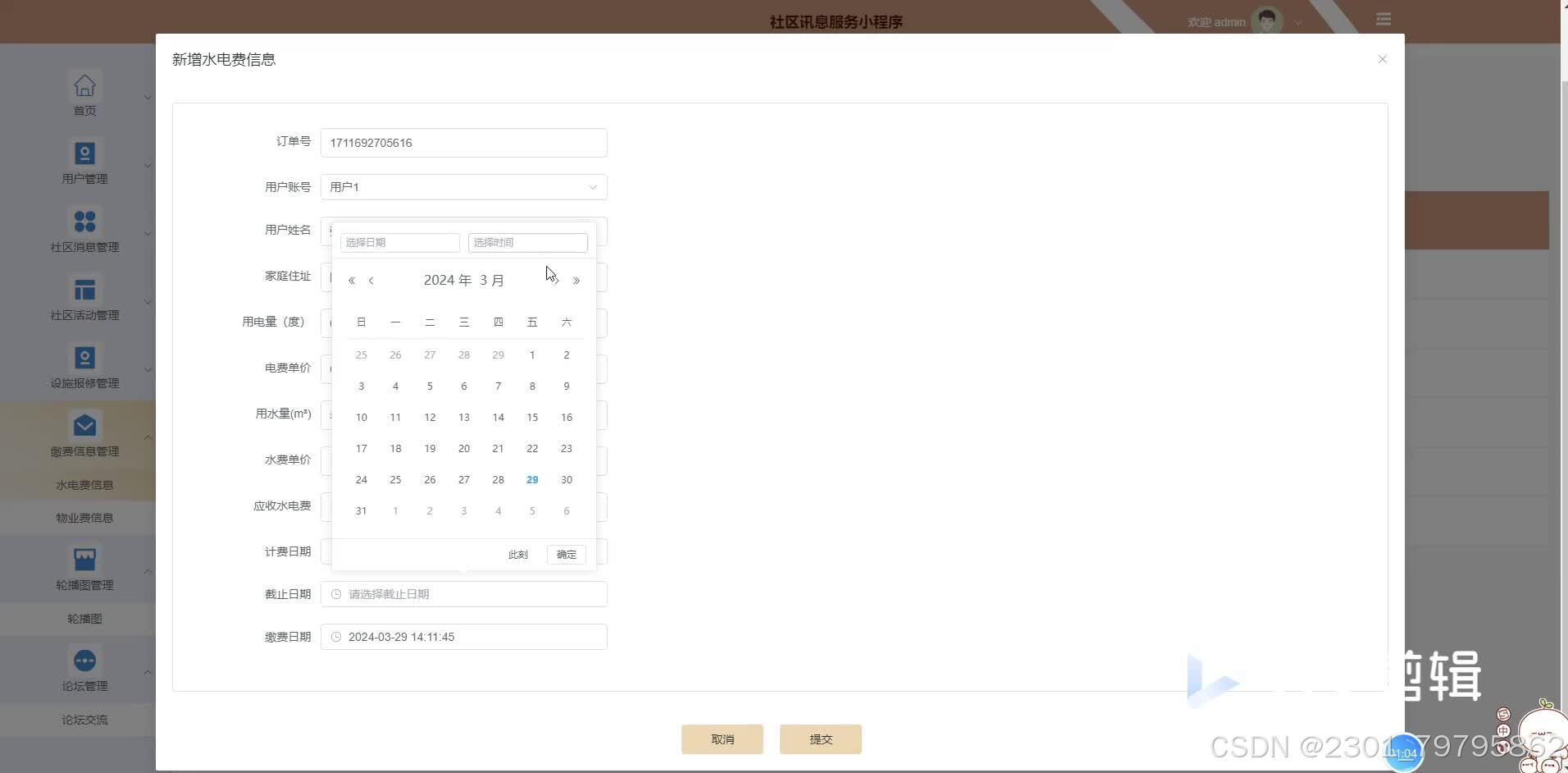Expand 用户管理 menu chevron

(148, 165)
